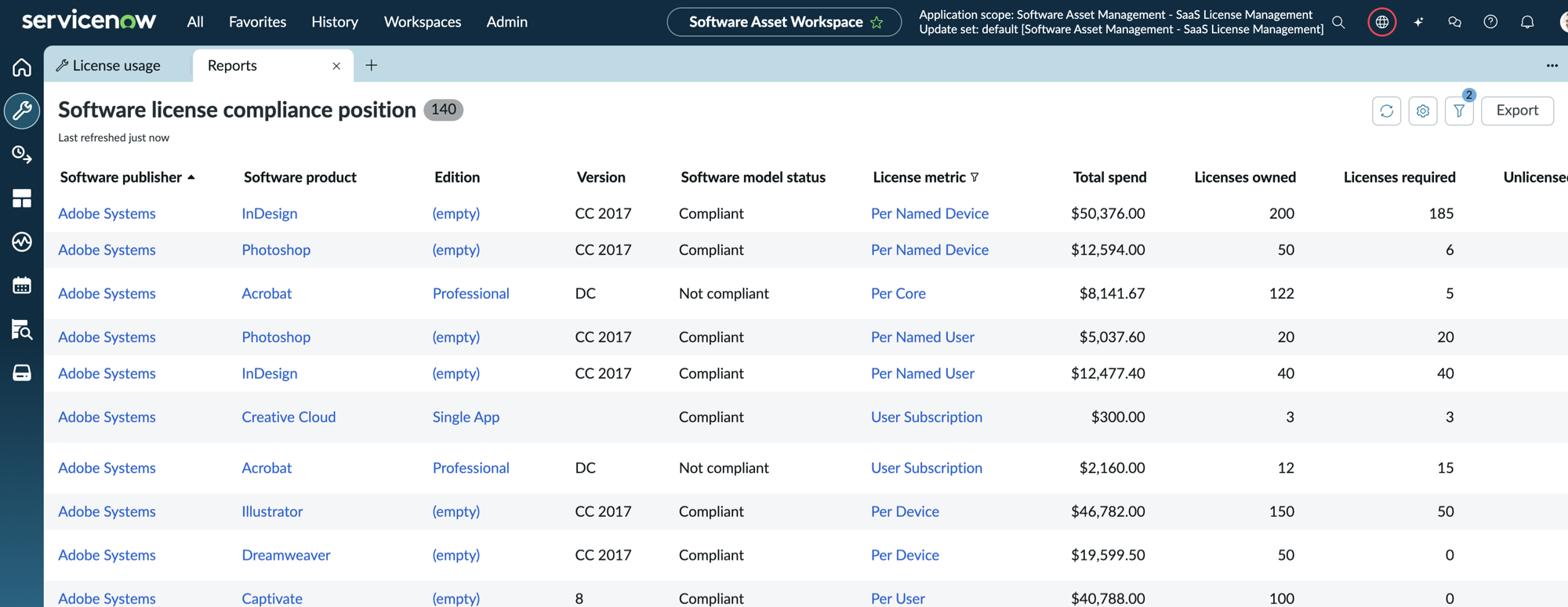This screenshot has width=1568, height=607.
Task: Open the filter funnel with 2 badge
Action: 1459,111
